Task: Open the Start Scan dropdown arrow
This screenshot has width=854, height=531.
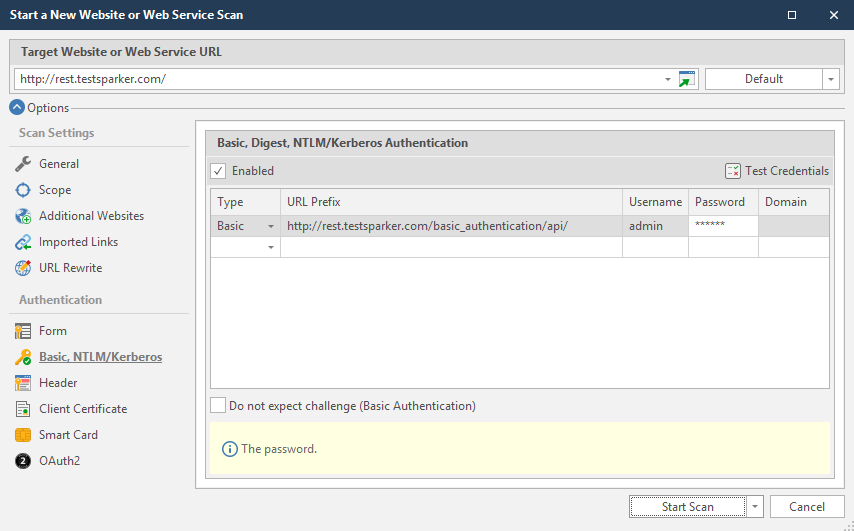Action: tap(756, 507)
